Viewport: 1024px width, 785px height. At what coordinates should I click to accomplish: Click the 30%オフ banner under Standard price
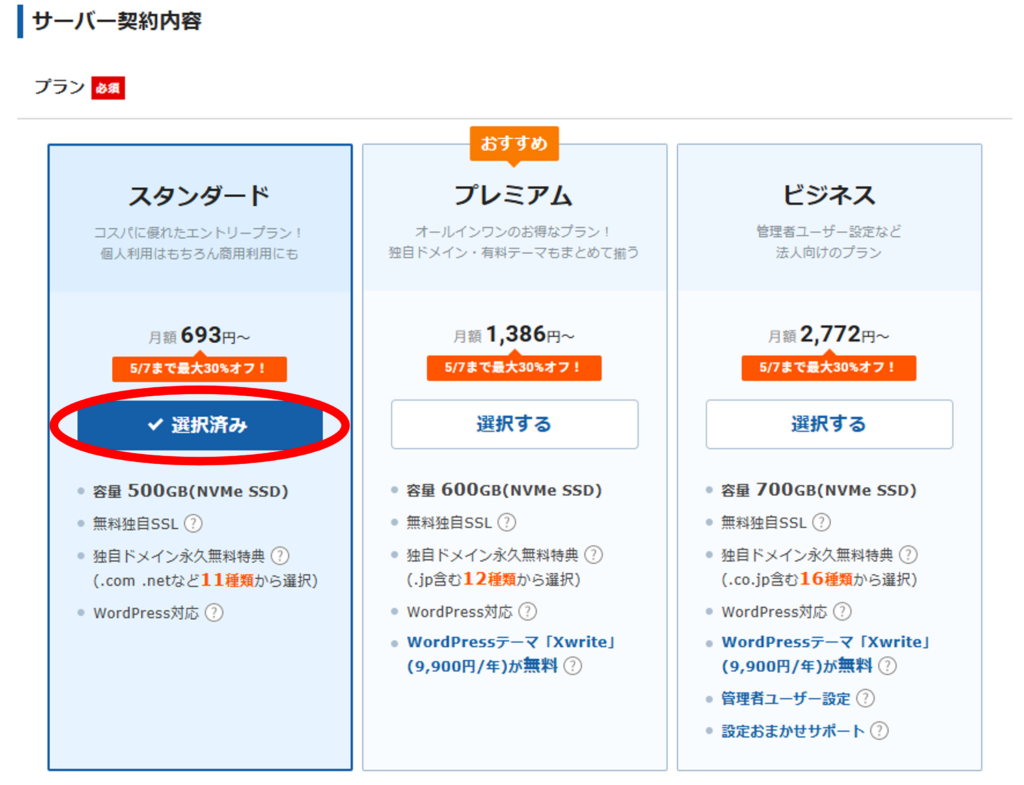pyautogui.click(x=199, y=368)
